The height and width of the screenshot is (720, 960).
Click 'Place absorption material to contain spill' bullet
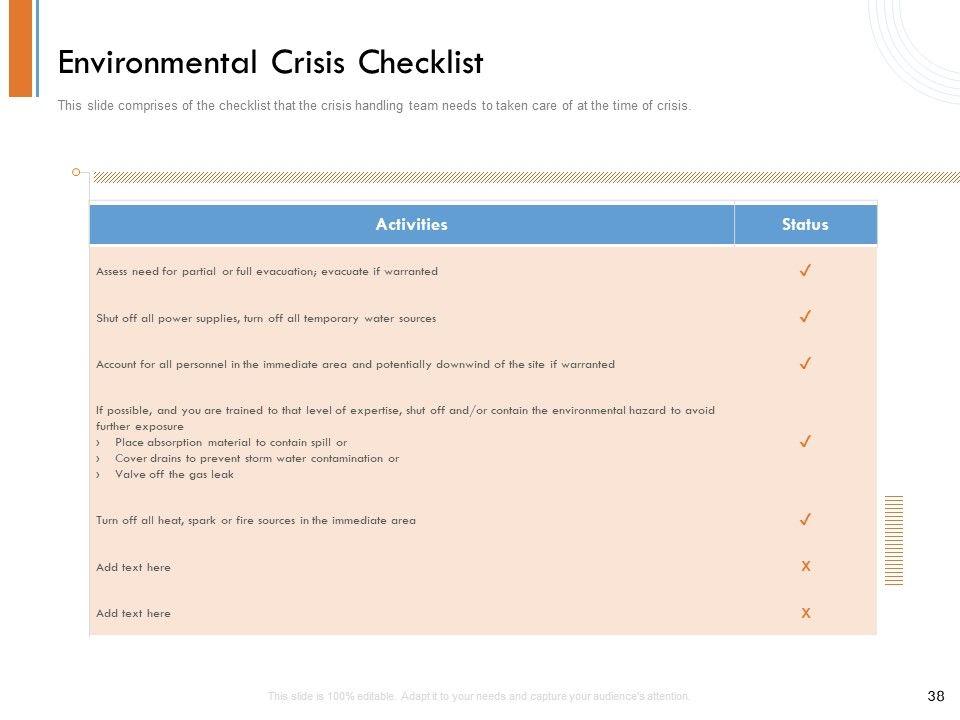click(x=231, y=442)
